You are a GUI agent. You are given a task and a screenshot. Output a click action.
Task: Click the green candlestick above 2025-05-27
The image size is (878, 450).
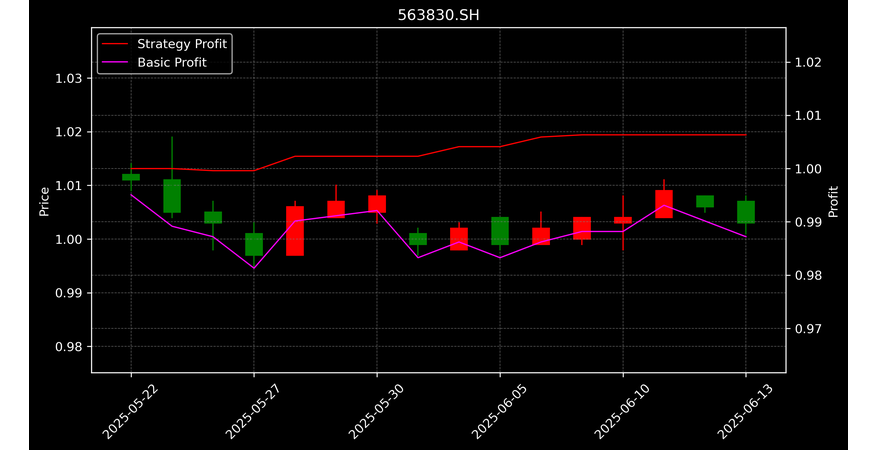(x=254, y=245)
